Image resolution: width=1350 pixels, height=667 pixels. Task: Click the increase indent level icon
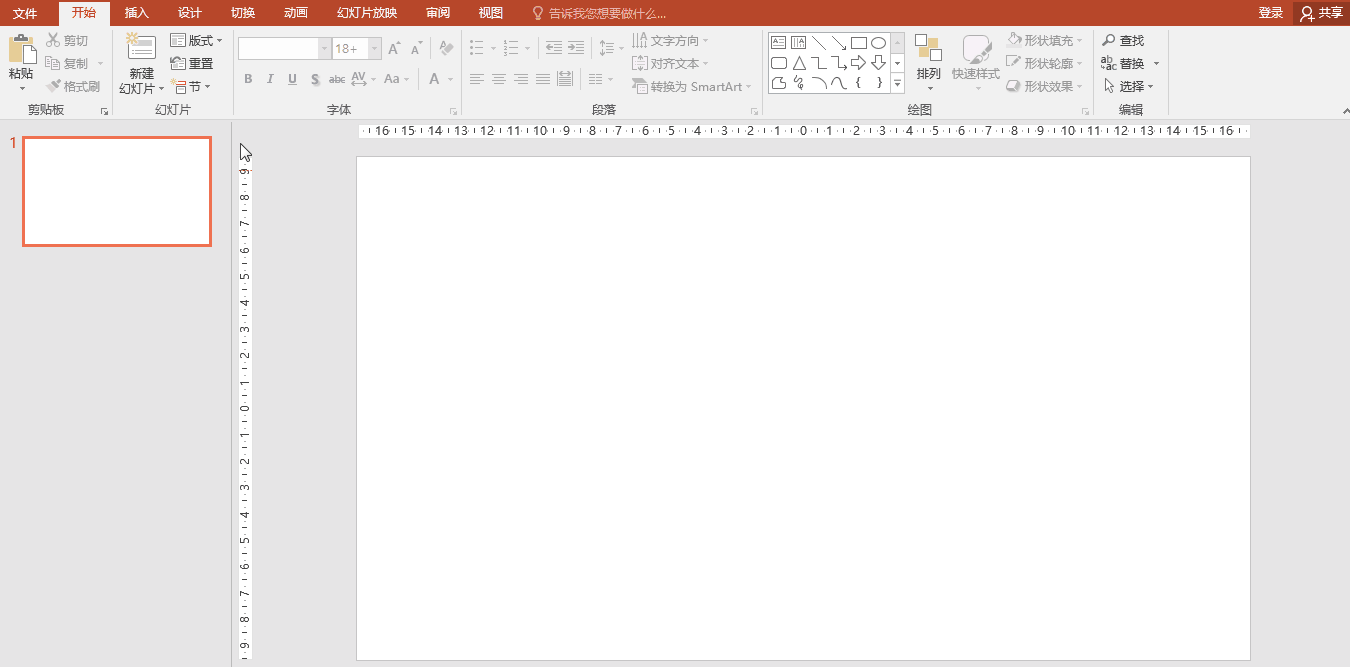(576, 47)
